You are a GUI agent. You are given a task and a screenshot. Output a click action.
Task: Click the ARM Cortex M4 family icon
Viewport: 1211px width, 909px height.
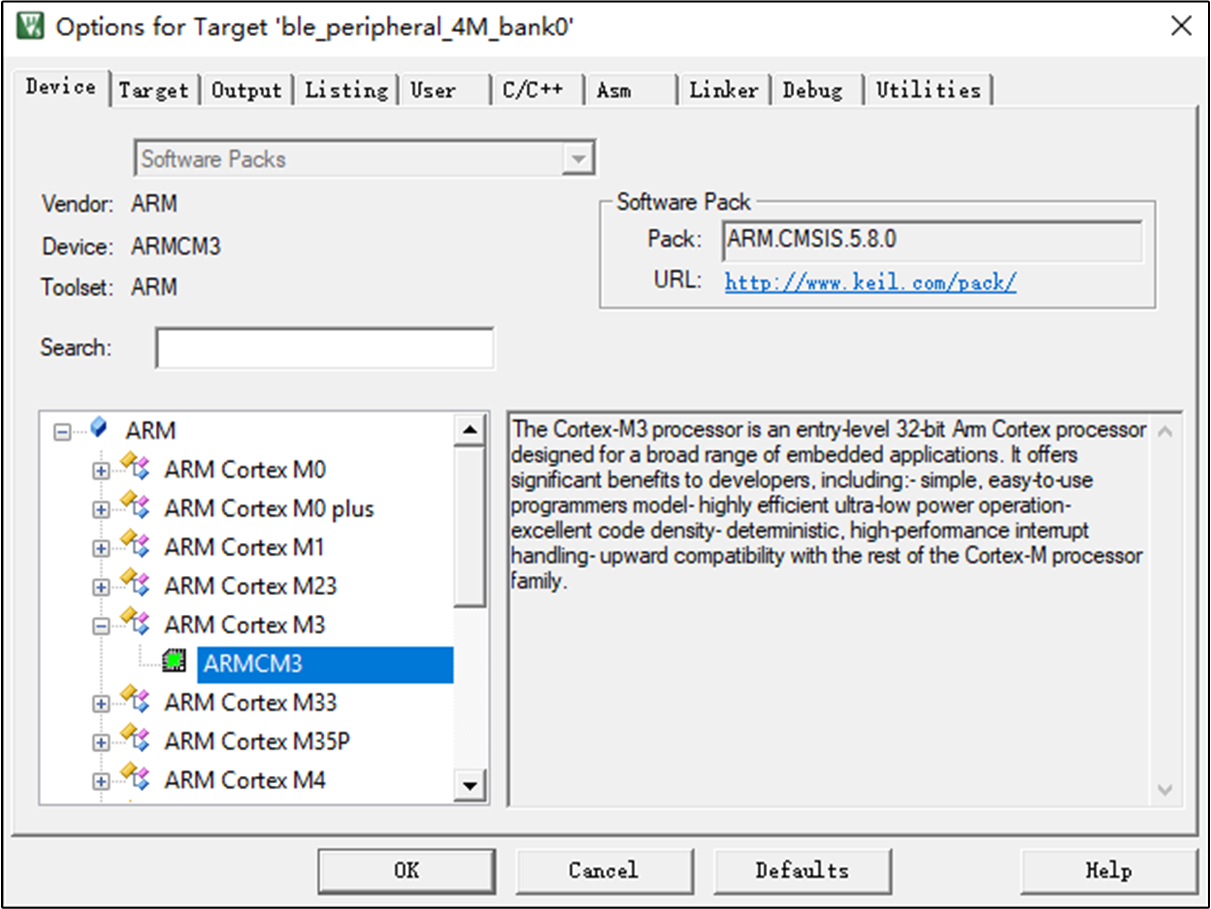(135, 778)
